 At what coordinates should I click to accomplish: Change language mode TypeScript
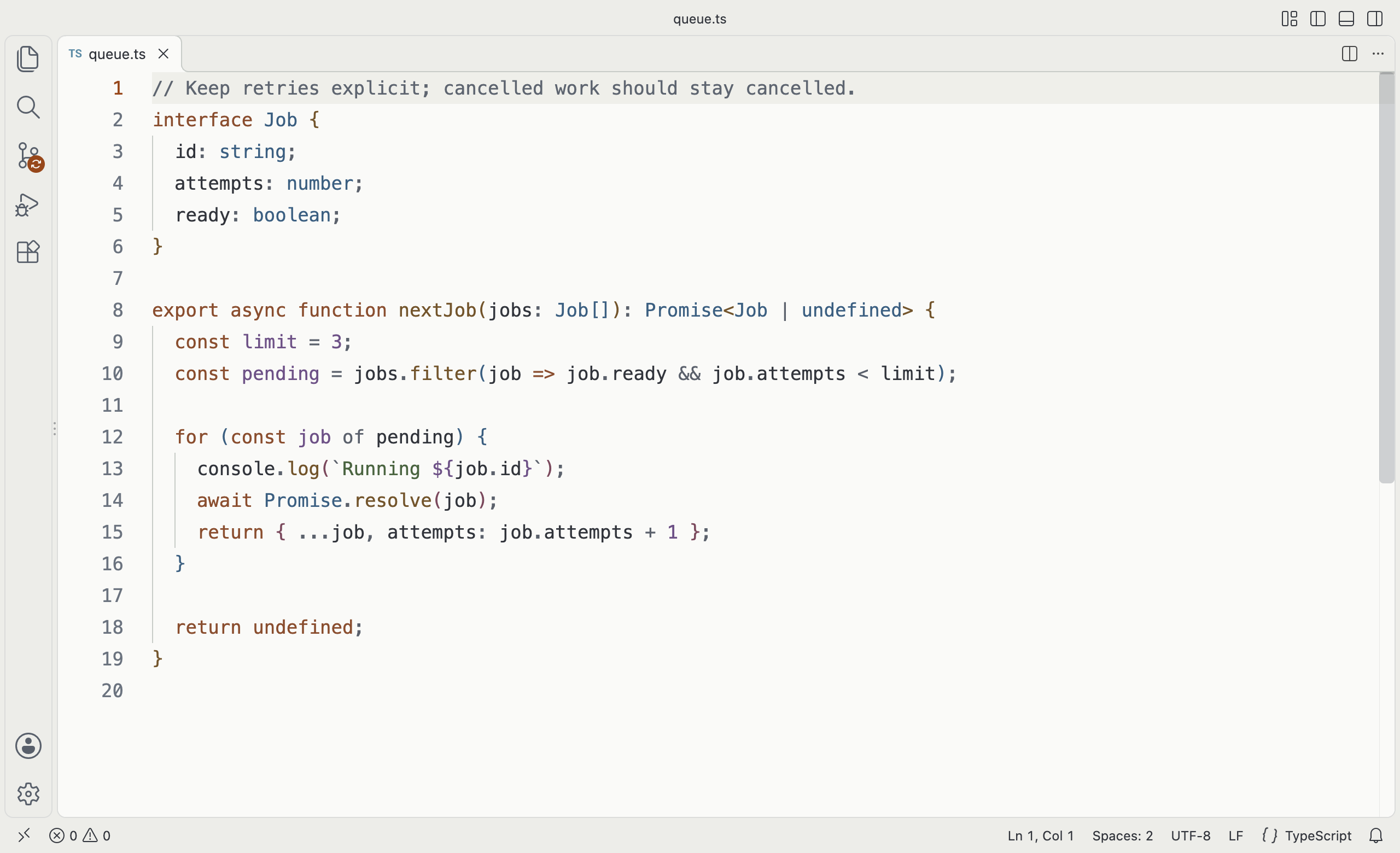(x=1317, y=836)
